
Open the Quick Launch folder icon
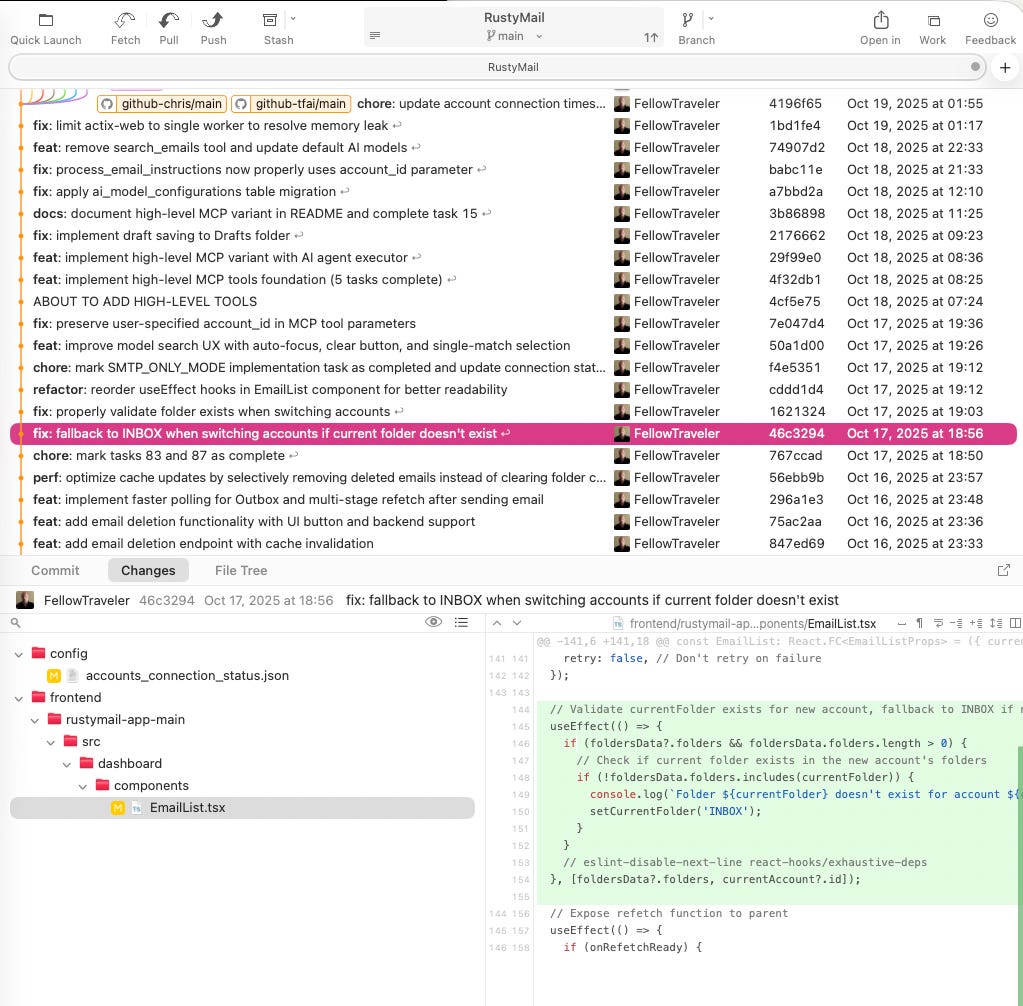[46, 20]
